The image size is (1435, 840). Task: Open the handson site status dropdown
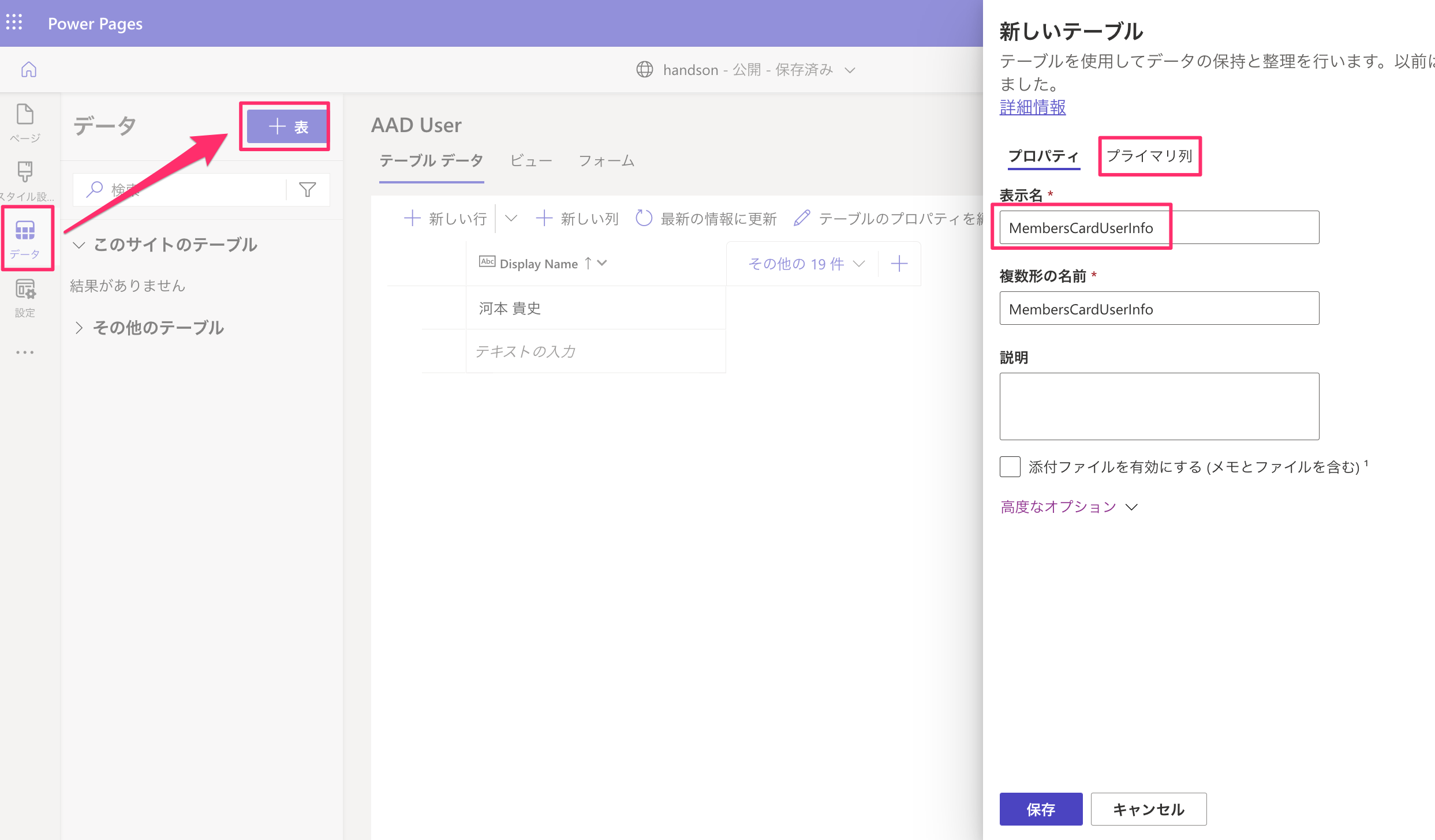[850, 70]
